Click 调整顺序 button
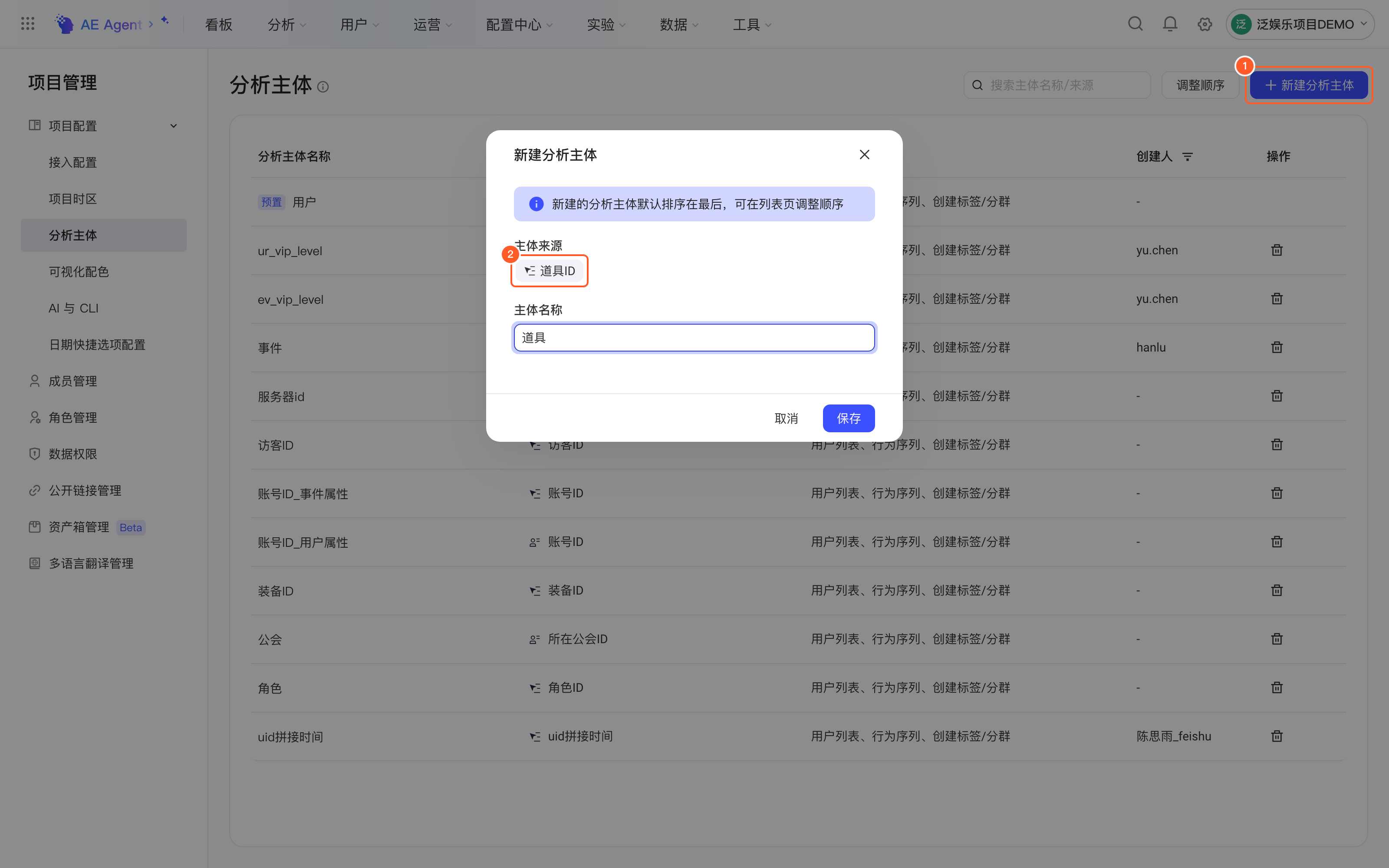Screen dimensions: 1389x868 point(1200,85)
